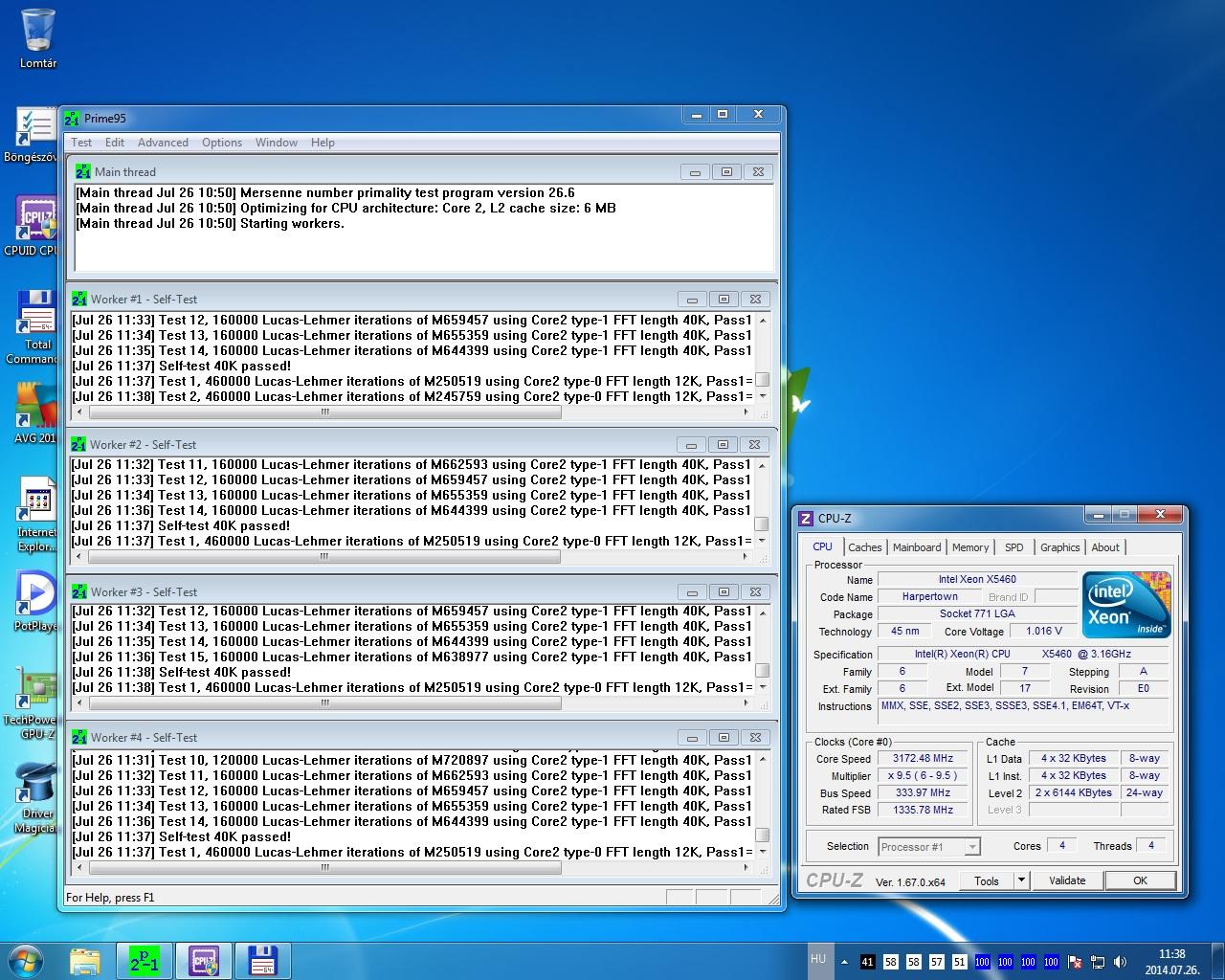Open the Options menu in Prime95
This screenshot has width=1225, height=980.
222,143
